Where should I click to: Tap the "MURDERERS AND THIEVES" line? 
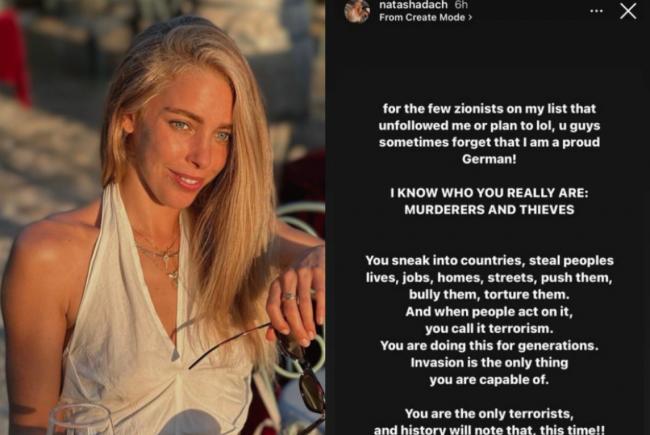pos(489,210)
